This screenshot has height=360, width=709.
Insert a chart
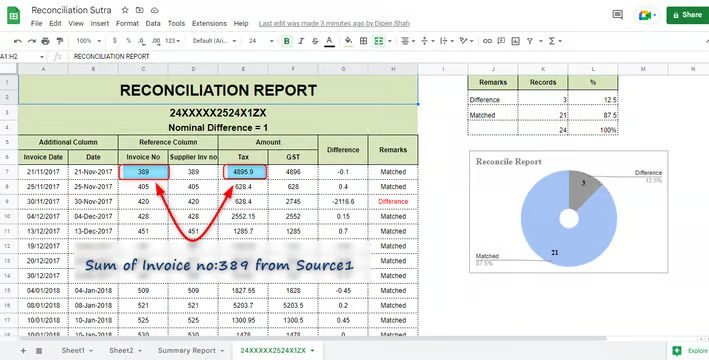515,41
